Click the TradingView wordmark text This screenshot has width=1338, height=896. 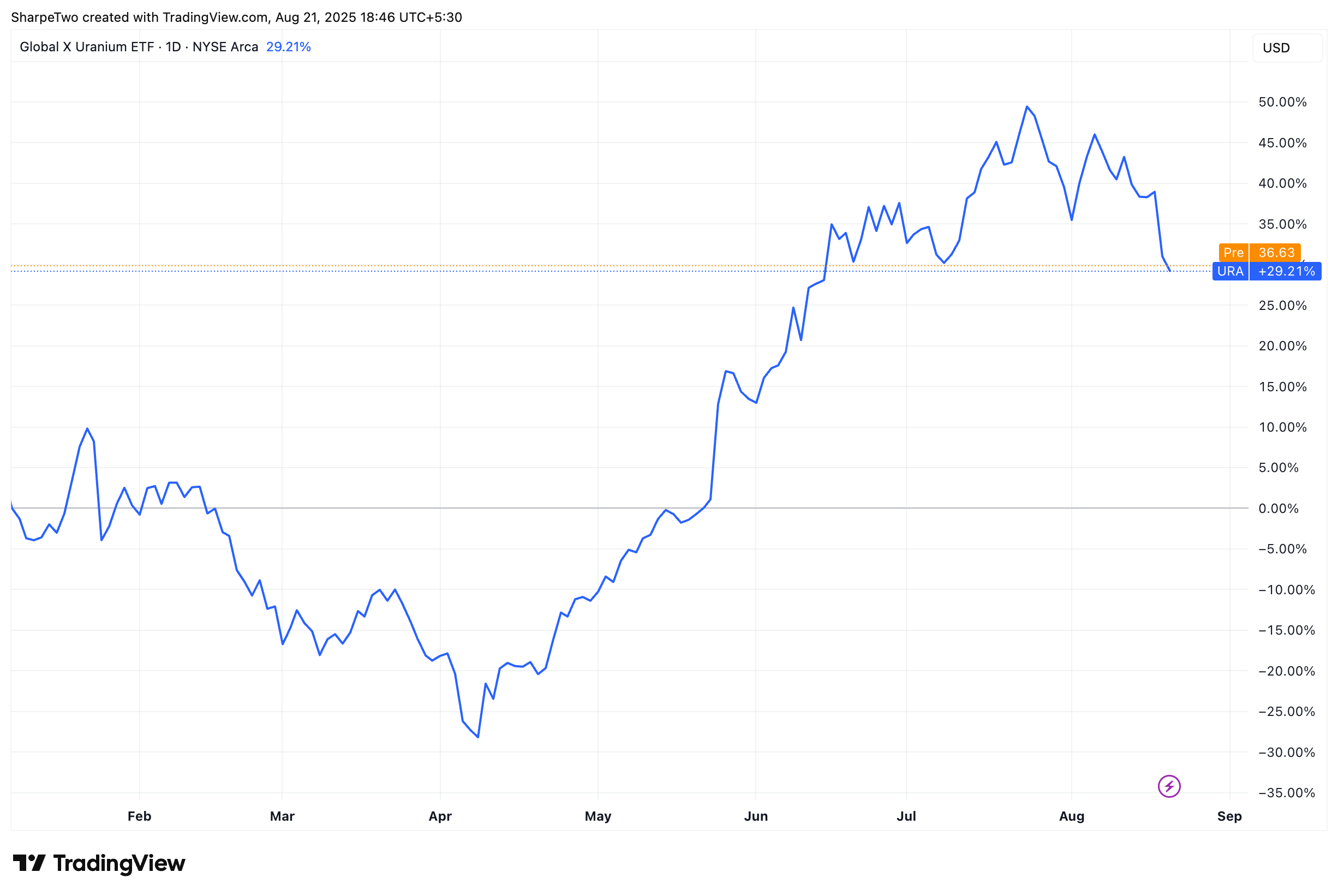click(x=119, y=863)
